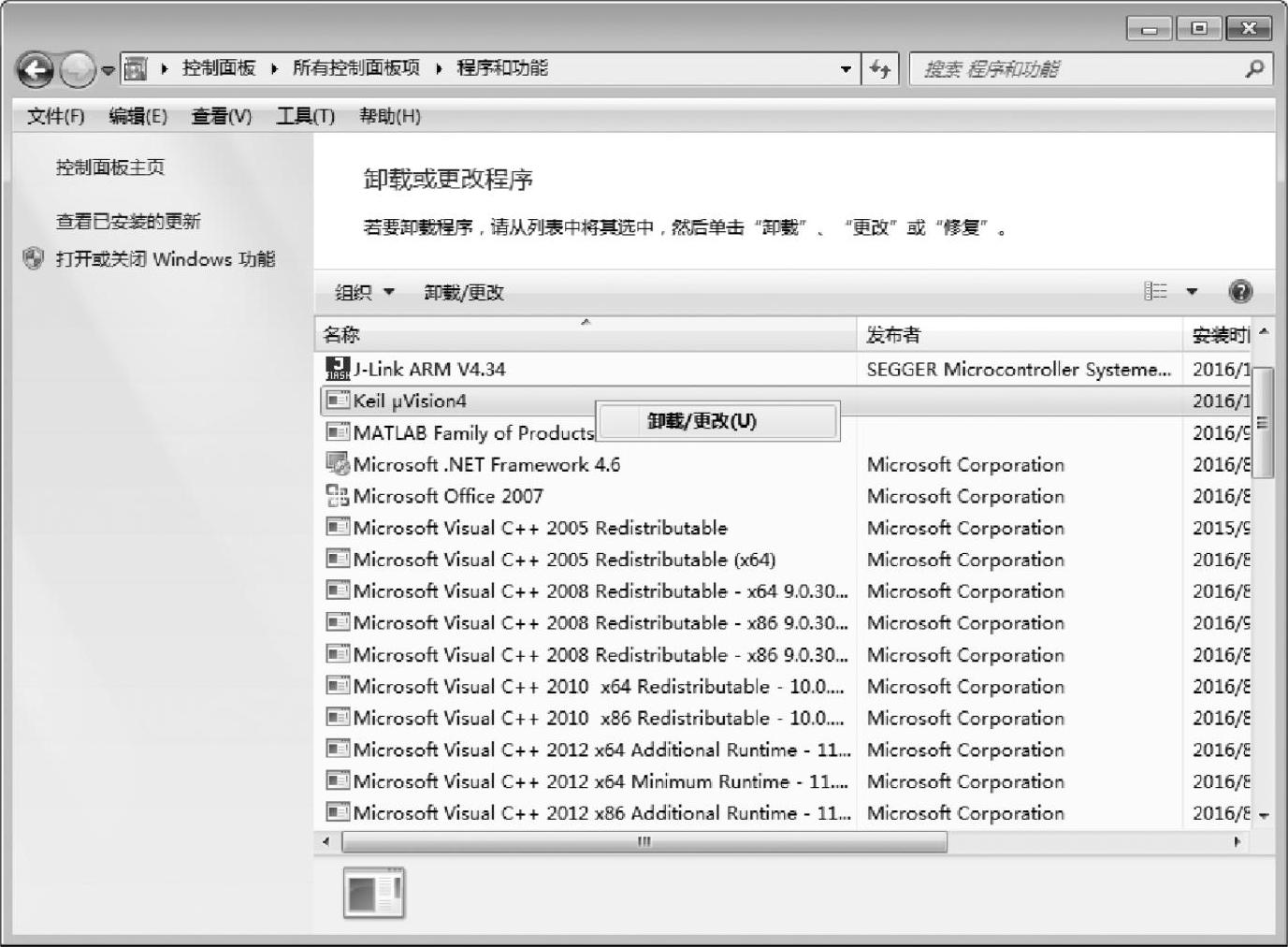This screenshot has width=1288, height=947.
Task: Select 控制面板 breadcrumb in address bar
Action: click(219, 68)
